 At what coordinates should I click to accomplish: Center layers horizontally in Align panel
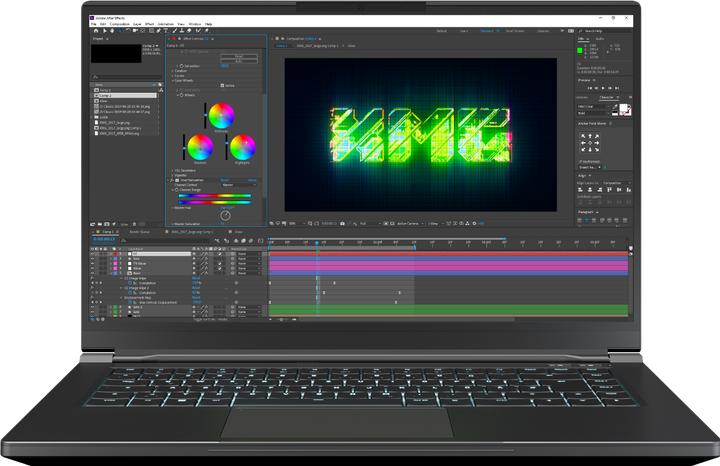tap(590, 190)
